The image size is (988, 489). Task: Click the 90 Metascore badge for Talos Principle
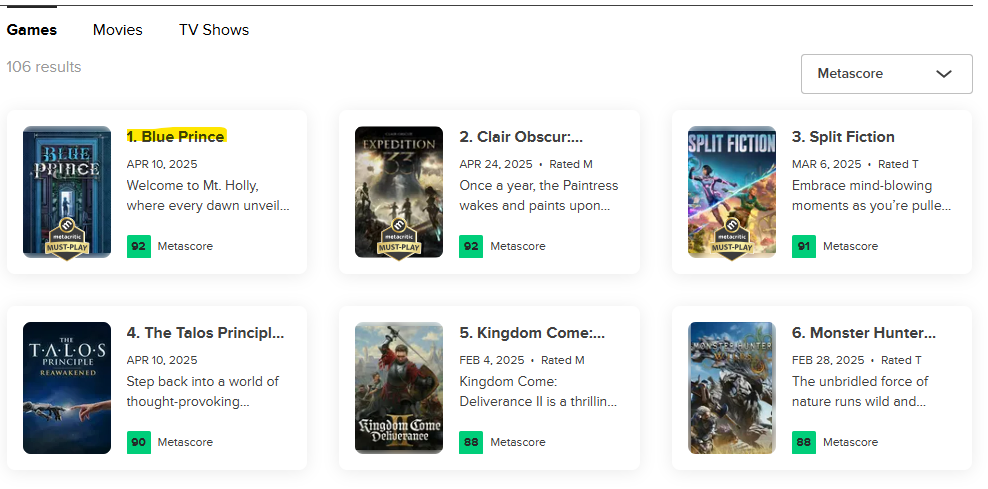point(139,442)
